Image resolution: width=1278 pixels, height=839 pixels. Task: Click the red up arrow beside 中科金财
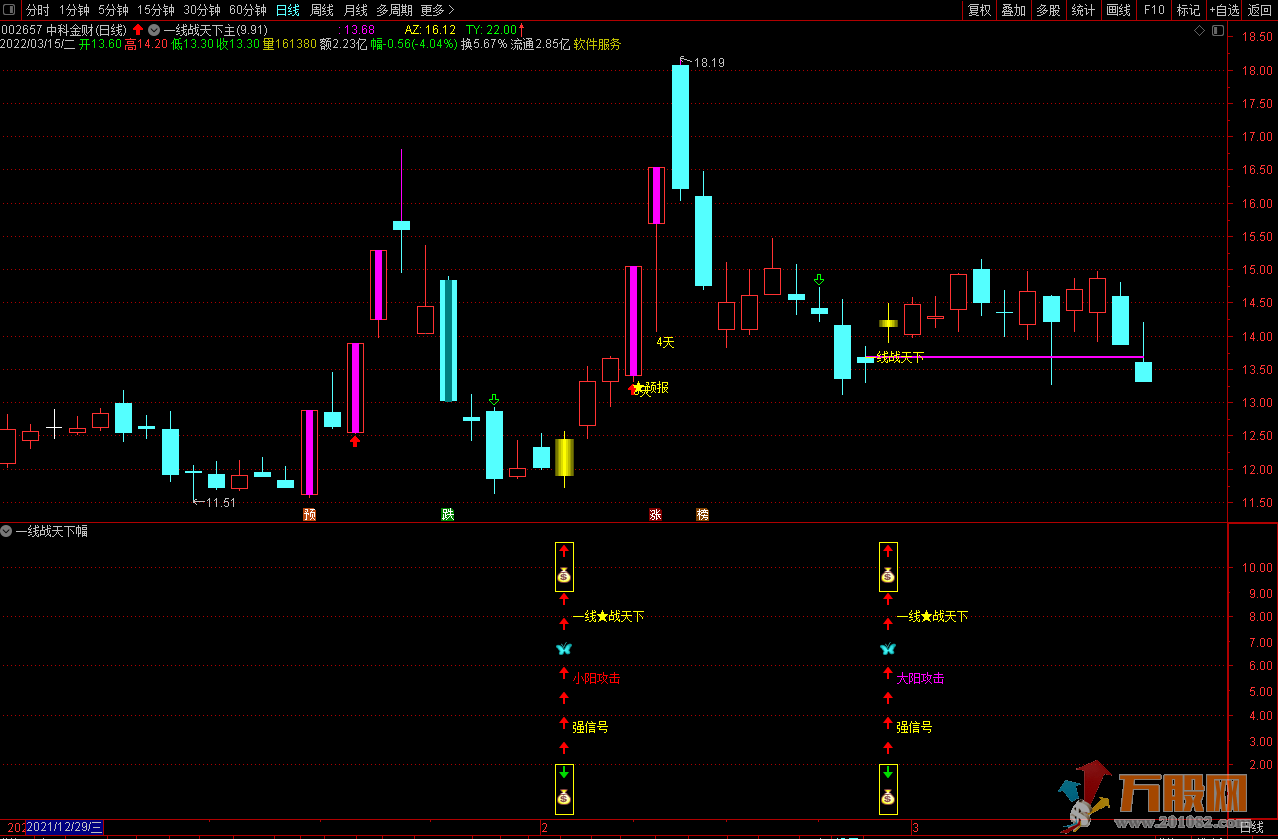point(138,30)
